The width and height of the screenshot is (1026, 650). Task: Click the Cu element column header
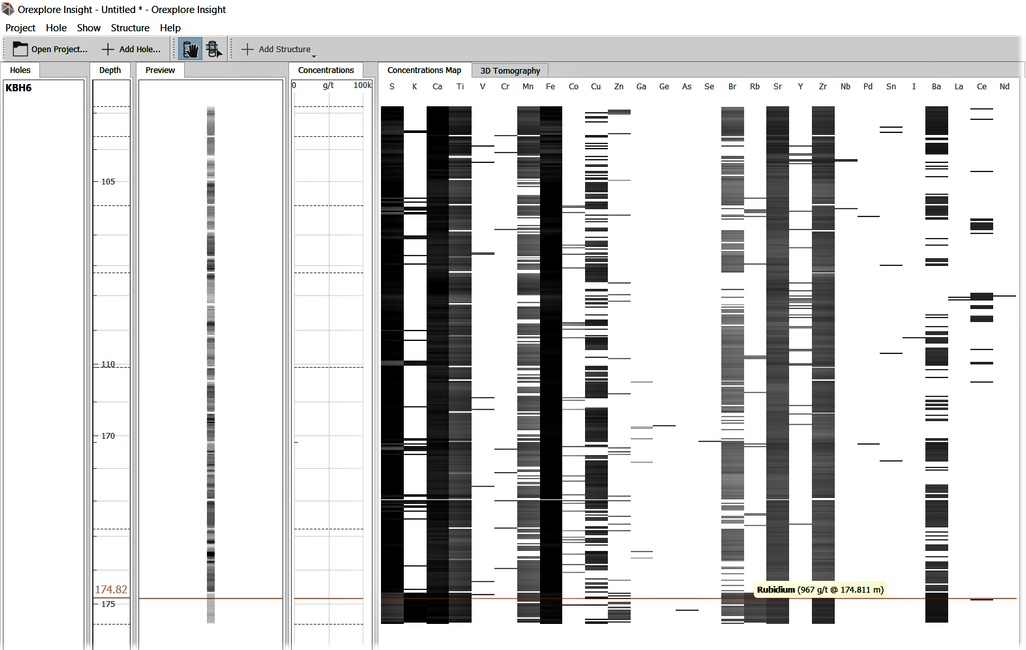[x=595, y=86]
